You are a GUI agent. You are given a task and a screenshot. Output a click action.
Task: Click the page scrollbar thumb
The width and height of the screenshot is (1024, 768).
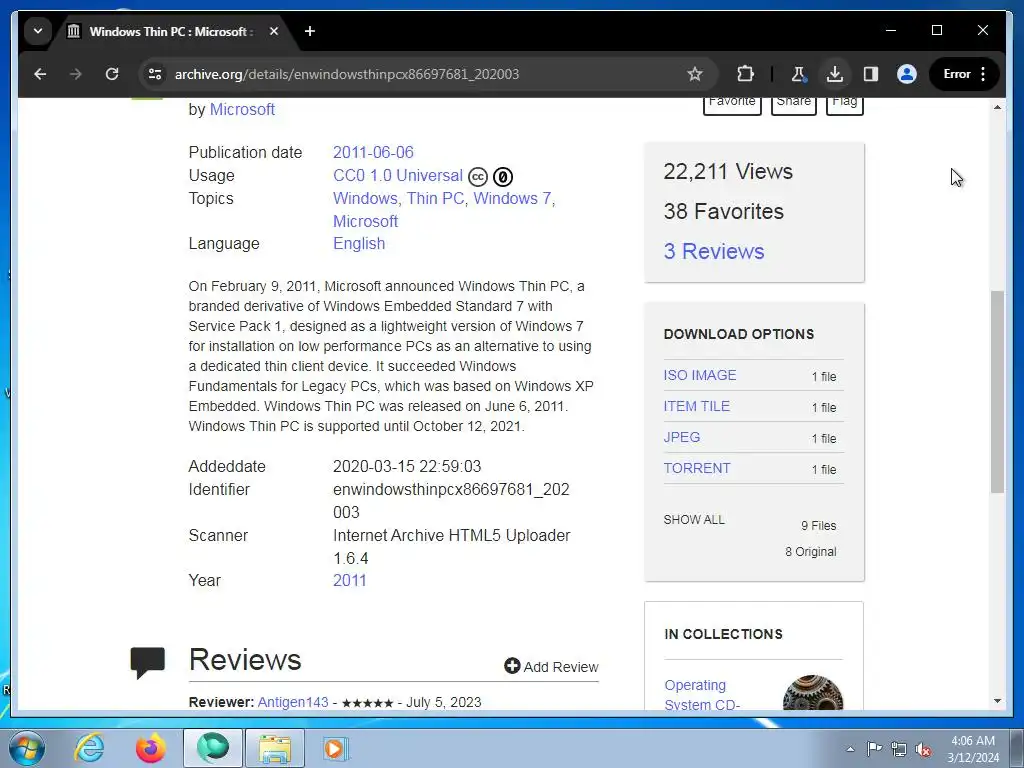click(997, 391)
